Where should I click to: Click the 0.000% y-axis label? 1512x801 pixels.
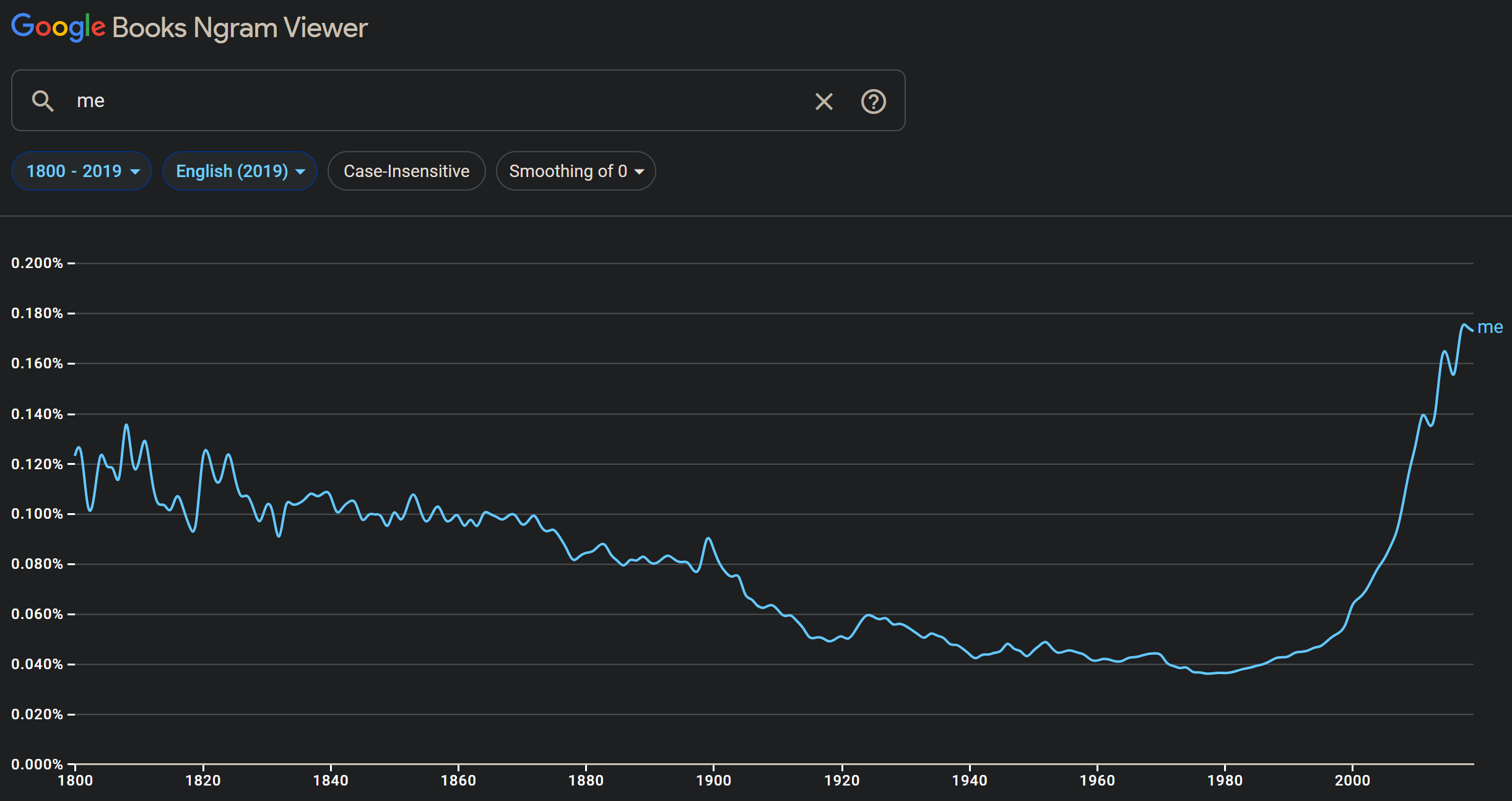(x=37, y=764)
